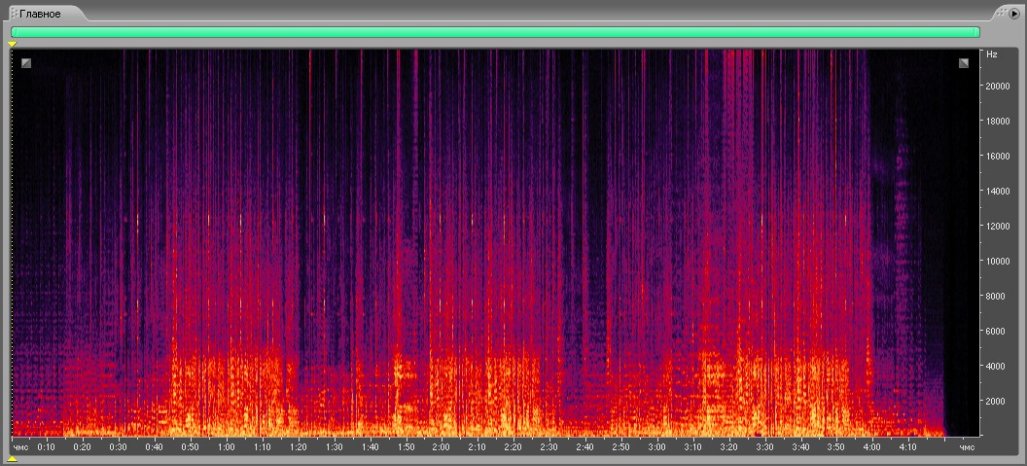Grab the panel grip beside Главное tab
Screen dimensions: 1027x466
point(15,13)
